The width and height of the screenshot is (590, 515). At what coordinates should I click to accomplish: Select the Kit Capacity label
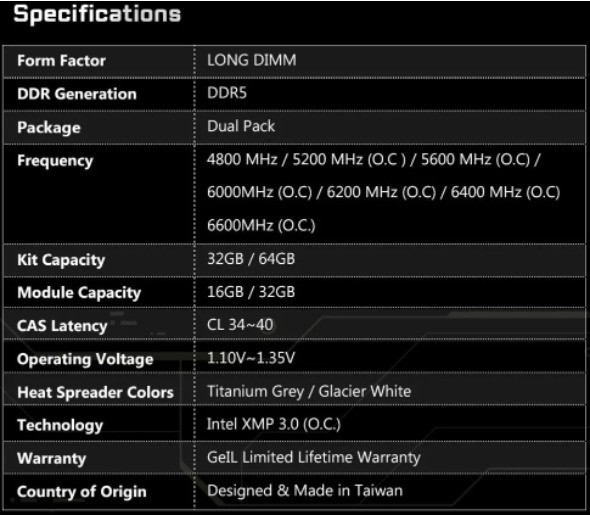(61, 260)
